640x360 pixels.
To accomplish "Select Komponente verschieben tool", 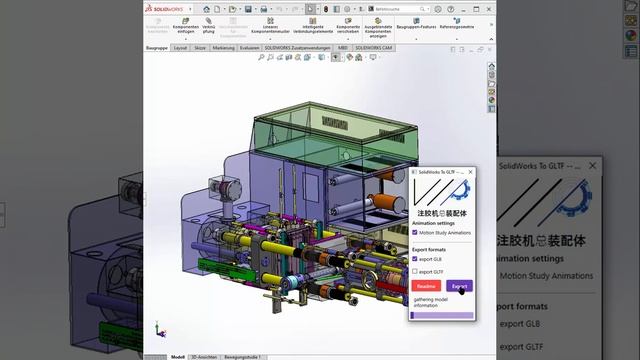I will point(348,26).
